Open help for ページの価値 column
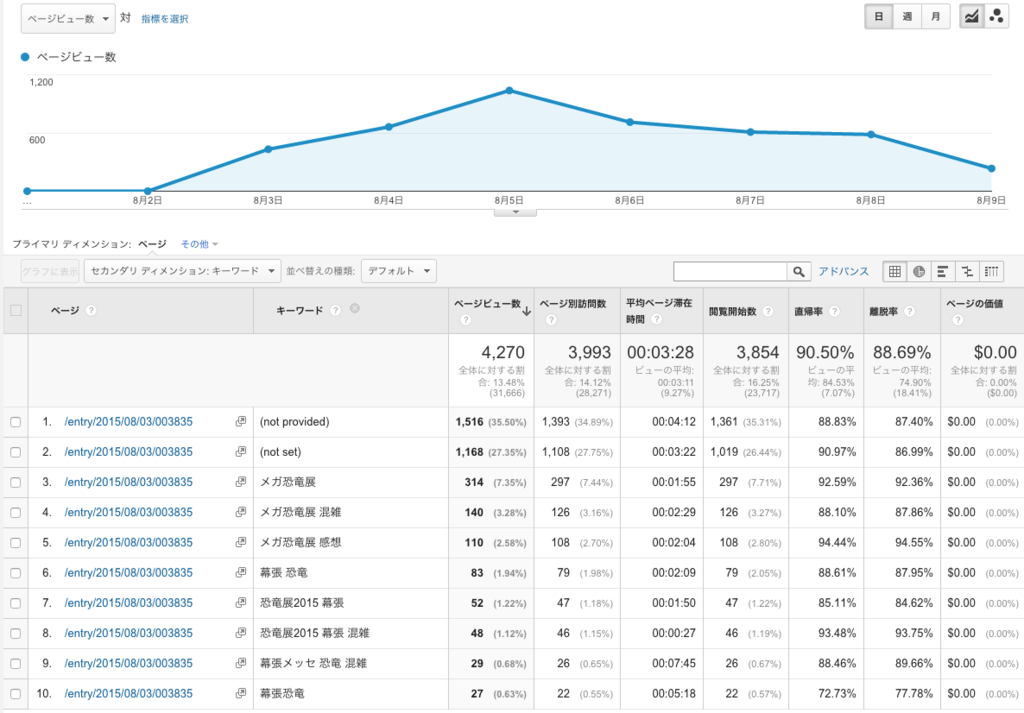Screen dimensions: 1024x713 (957, 319)
